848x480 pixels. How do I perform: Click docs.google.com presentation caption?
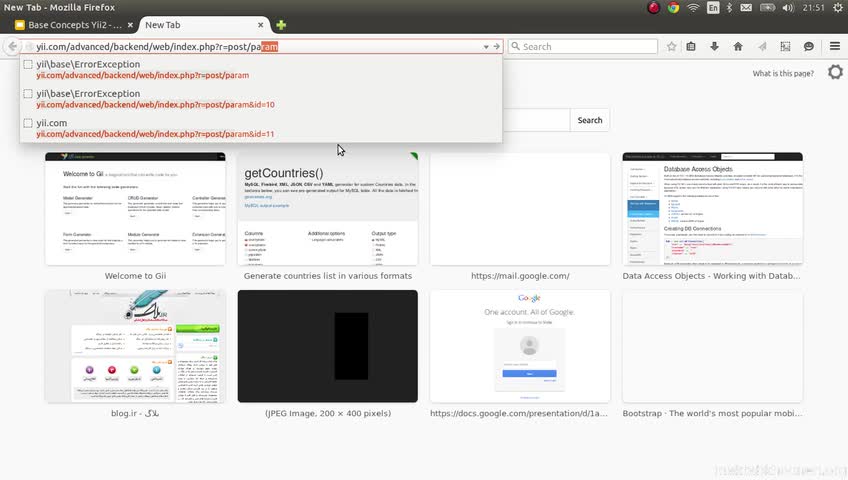point(519,414)
